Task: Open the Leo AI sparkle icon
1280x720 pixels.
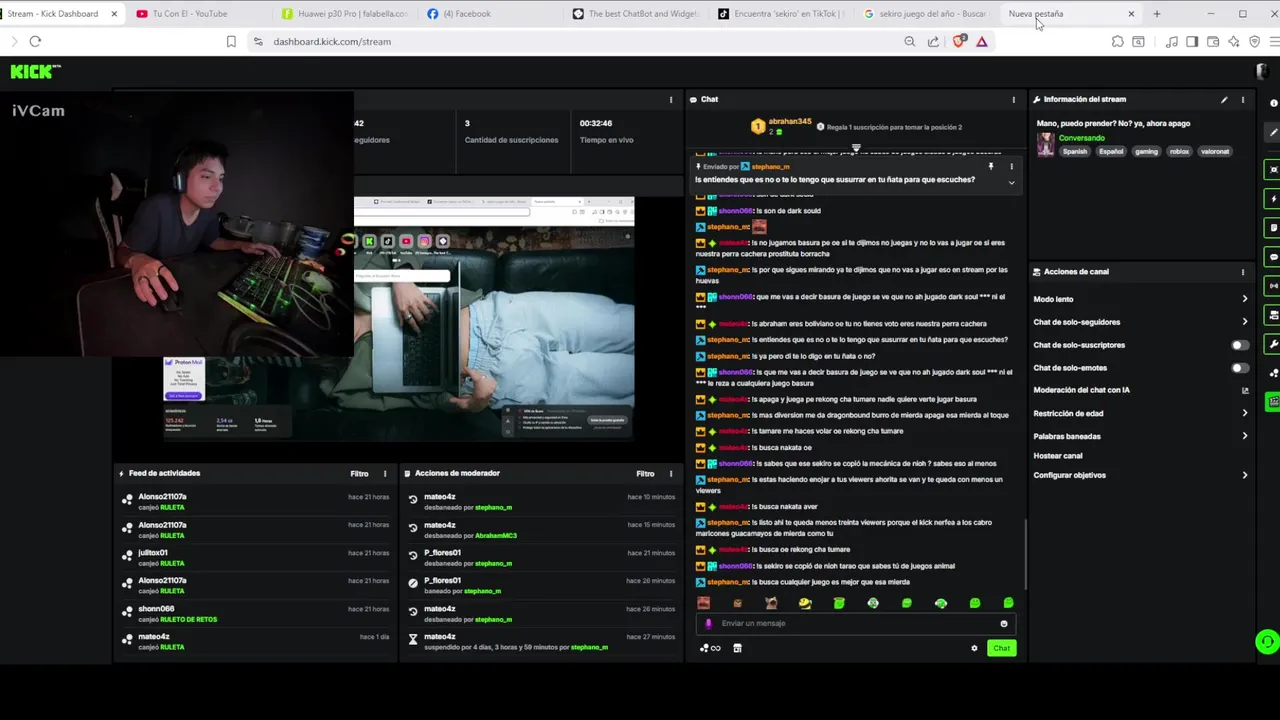Action: [1234, 41]
